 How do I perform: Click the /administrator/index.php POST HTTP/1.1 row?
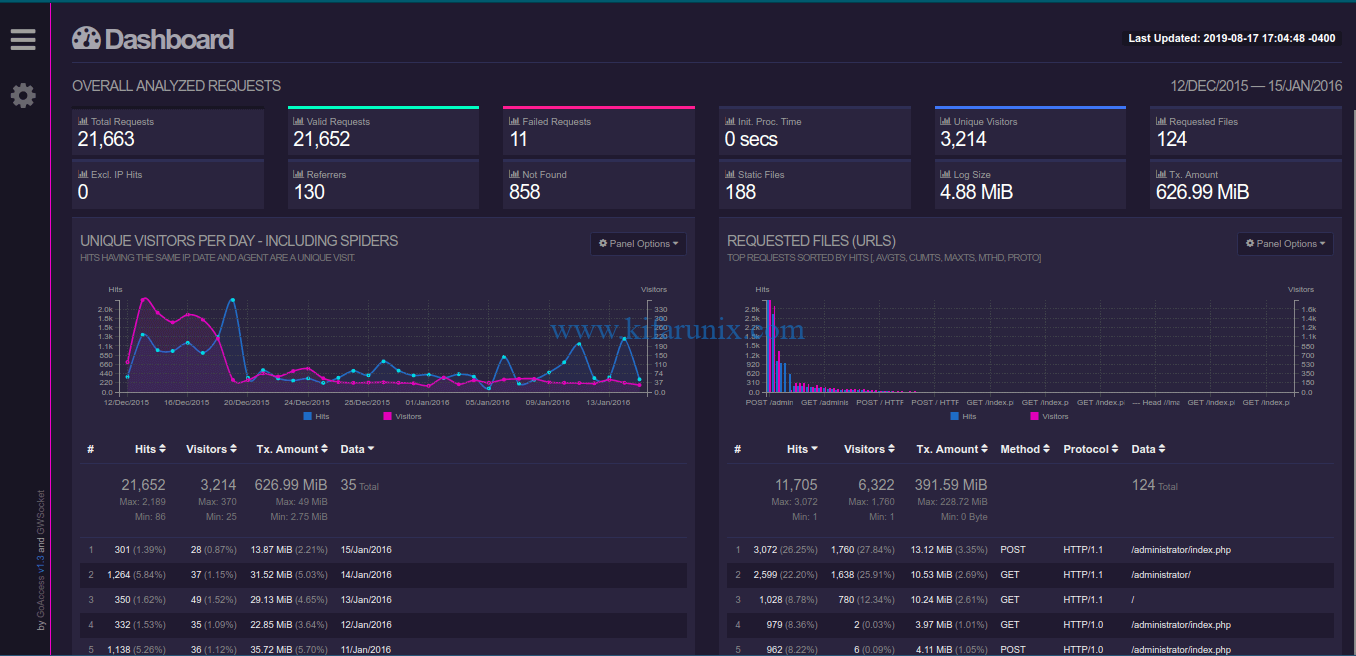(1030, 550)
